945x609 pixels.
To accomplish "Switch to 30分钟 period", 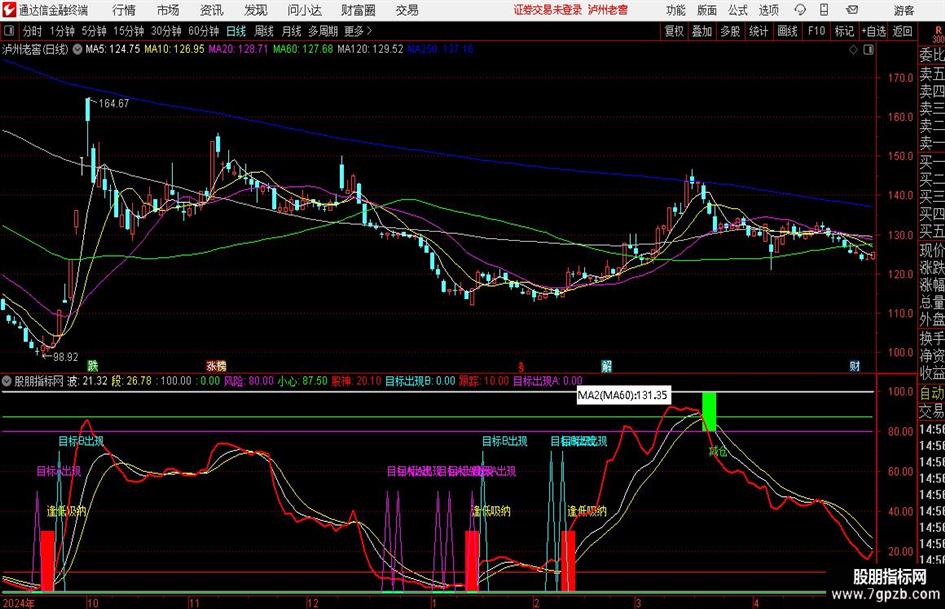I will [166, 31].
